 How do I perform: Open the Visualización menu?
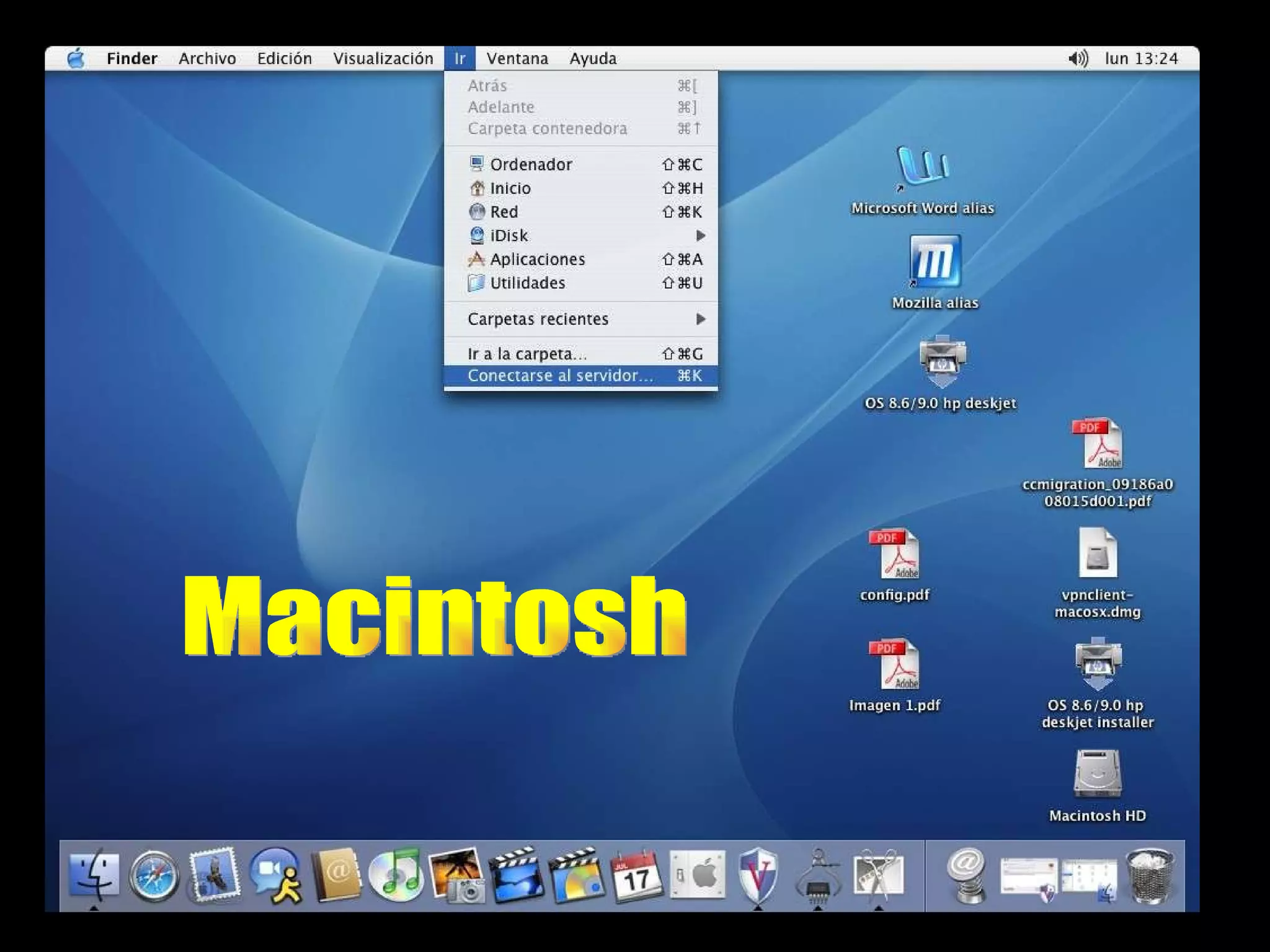click(383, 58)
